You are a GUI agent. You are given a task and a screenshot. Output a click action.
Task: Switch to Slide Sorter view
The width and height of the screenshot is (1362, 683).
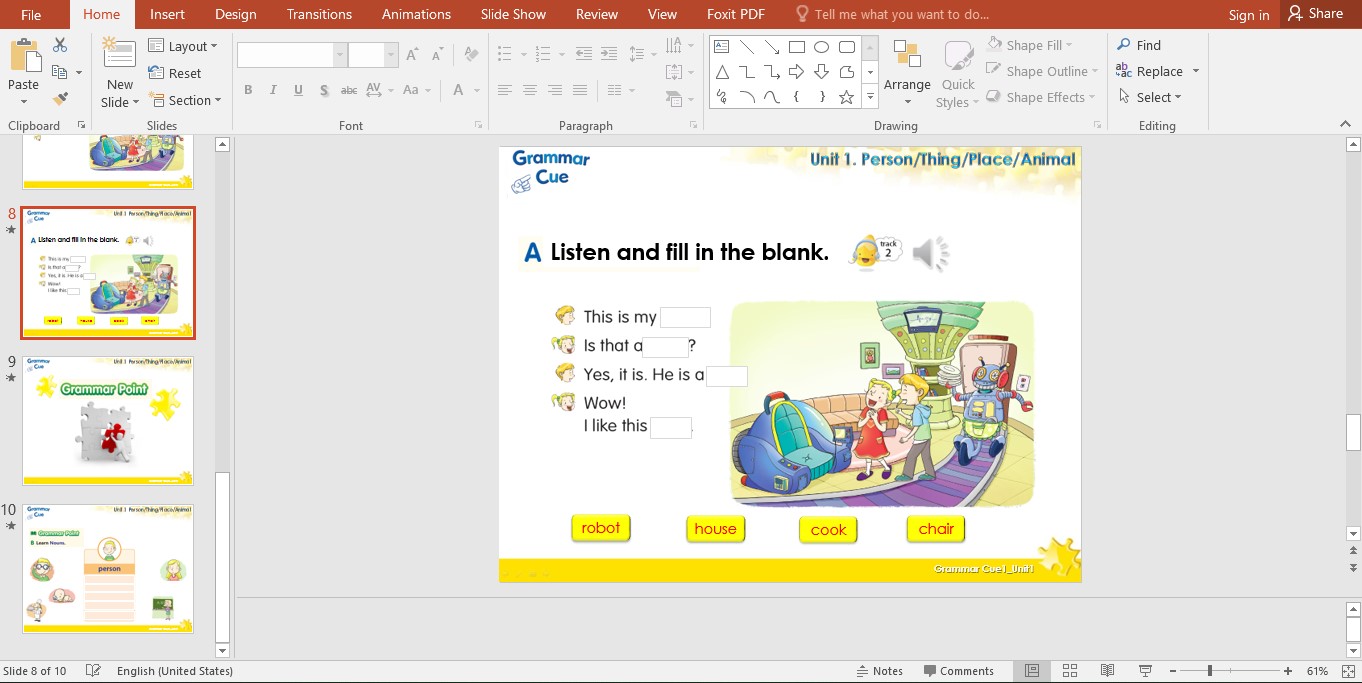pos(1070,671)
